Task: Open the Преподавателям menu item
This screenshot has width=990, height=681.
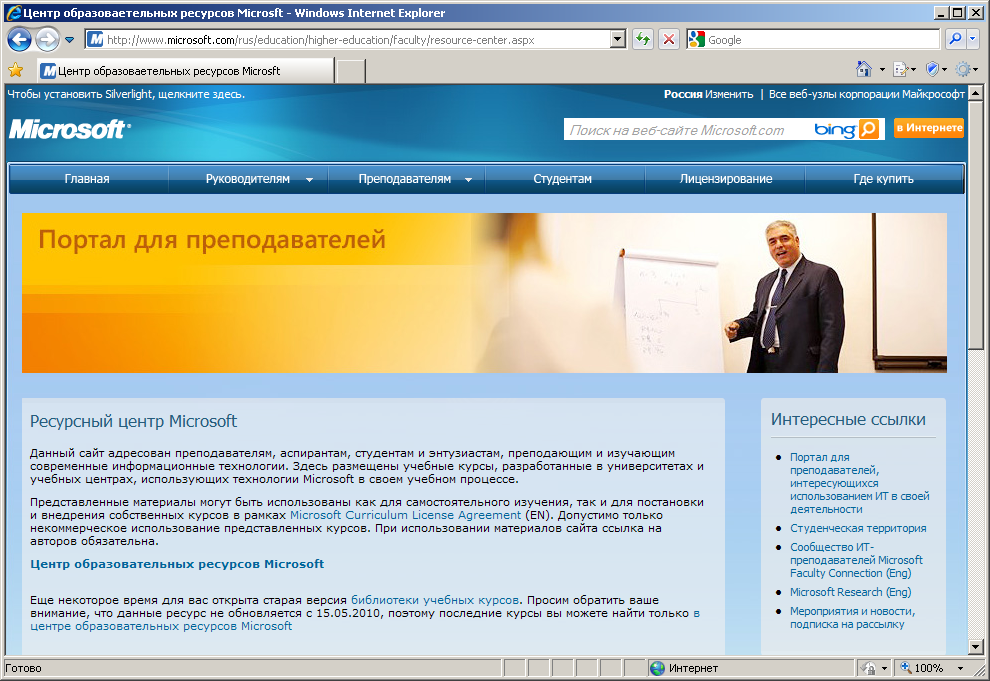Action: pyautogui.click(x=405, y=179)
